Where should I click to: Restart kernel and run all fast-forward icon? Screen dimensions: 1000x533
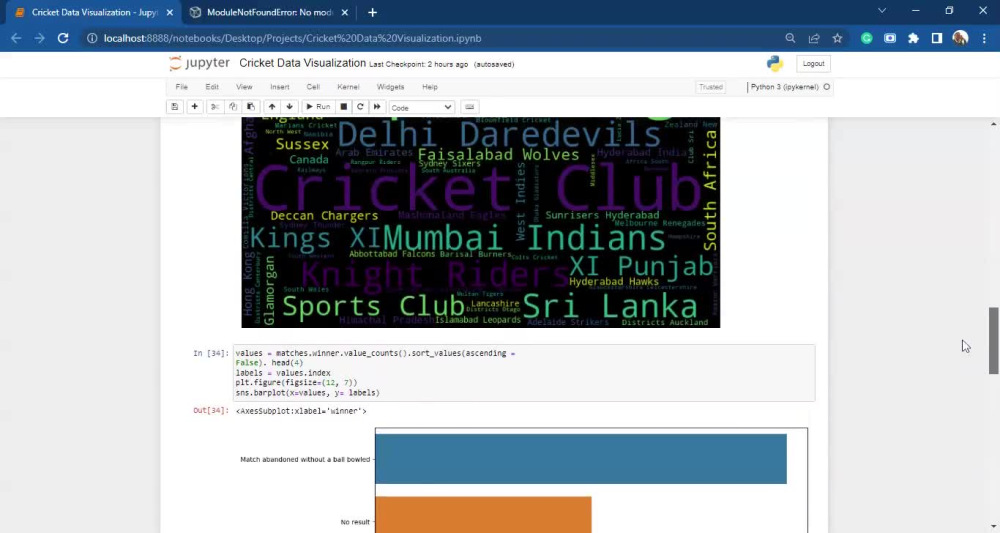(377, 107)
